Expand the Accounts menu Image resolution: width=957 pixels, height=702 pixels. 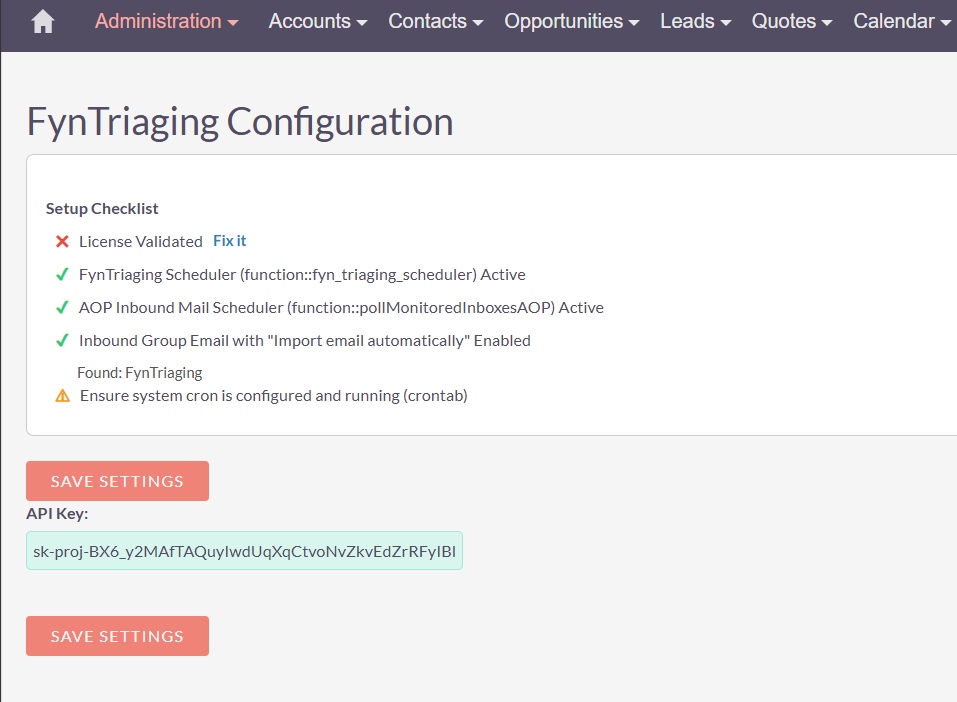317,21
